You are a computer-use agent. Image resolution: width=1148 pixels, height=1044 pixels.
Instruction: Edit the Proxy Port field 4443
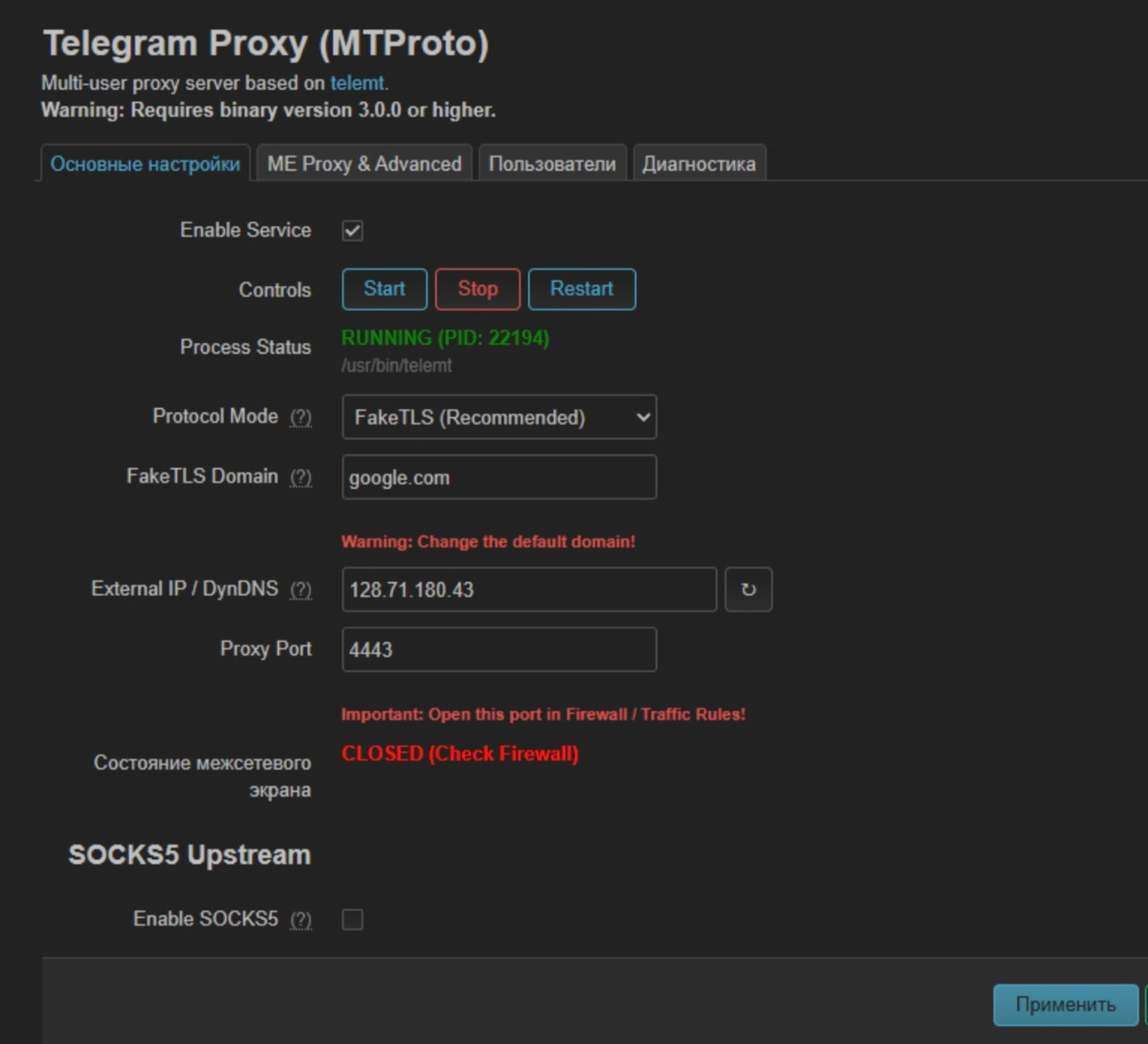click(x=499, y=649)
